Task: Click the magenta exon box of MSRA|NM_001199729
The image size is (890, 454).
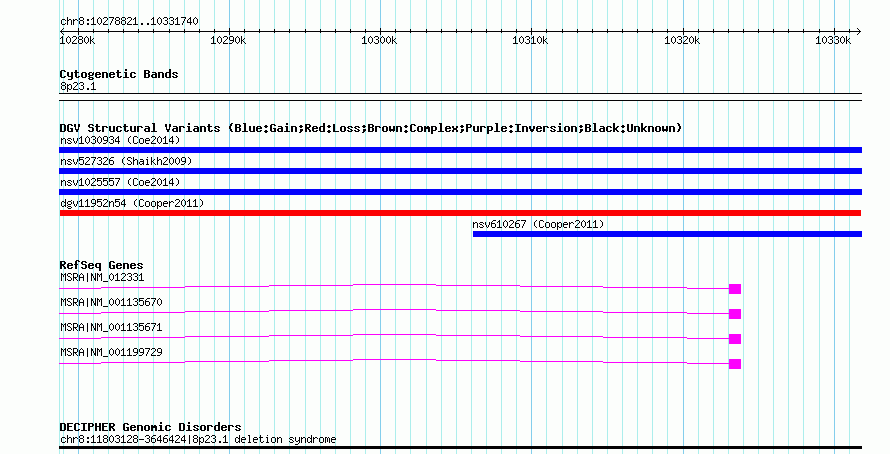Action: coord(735,364)
